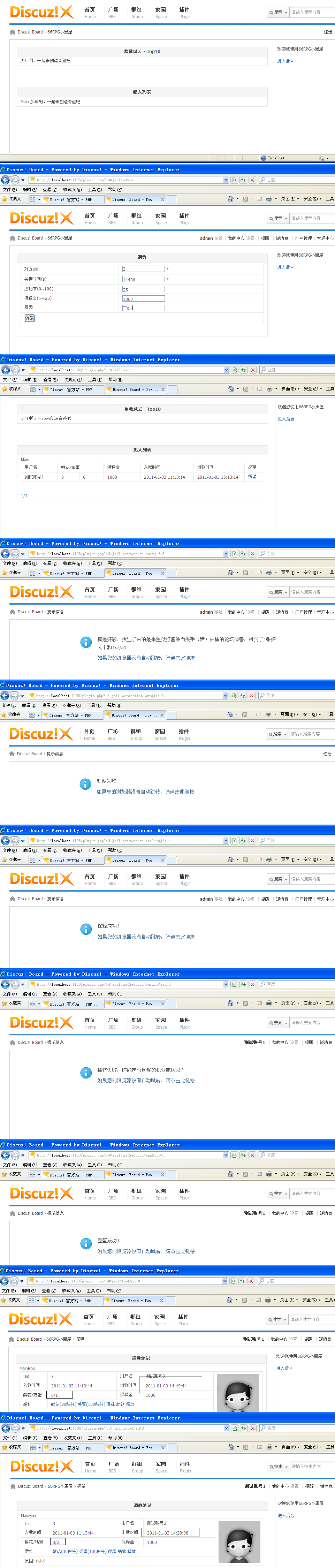Expand address dropdown in 犯人列表 window
The image size is (335, 1568).
click(226, 370)
